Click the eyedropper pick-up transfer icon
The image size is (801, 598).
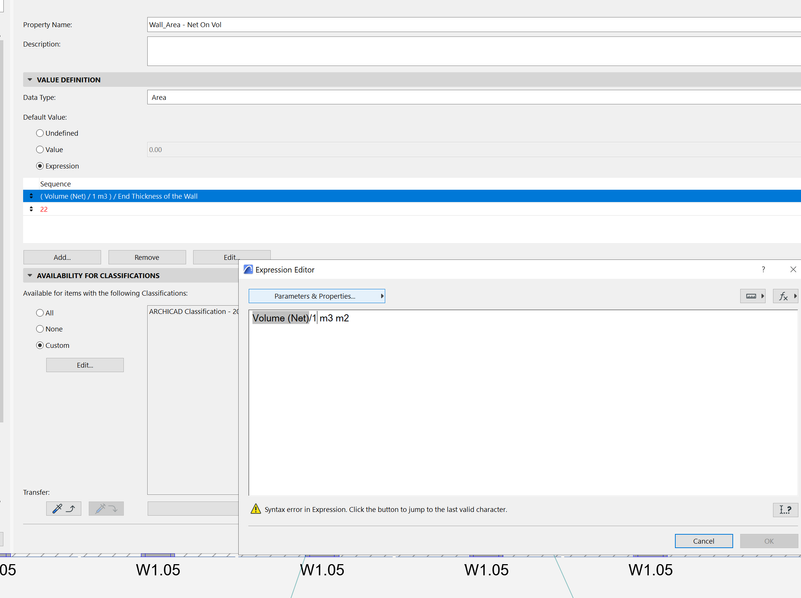click(x=63, y=509)
